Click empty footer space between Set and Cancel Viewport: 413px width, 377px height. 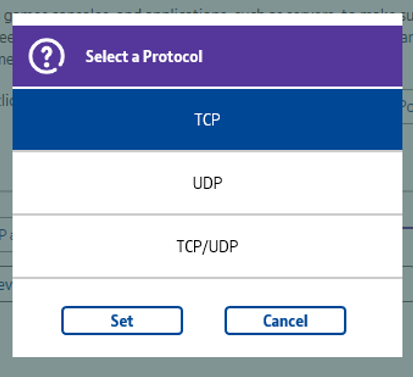(x=204, y=320)
